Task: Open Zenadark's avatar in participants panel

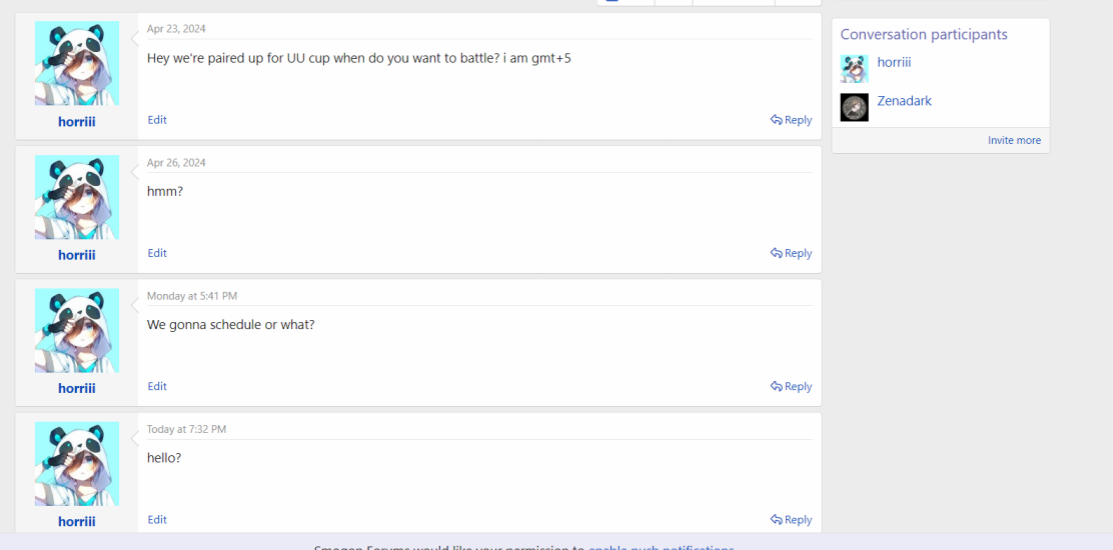Action: [854, 107]
